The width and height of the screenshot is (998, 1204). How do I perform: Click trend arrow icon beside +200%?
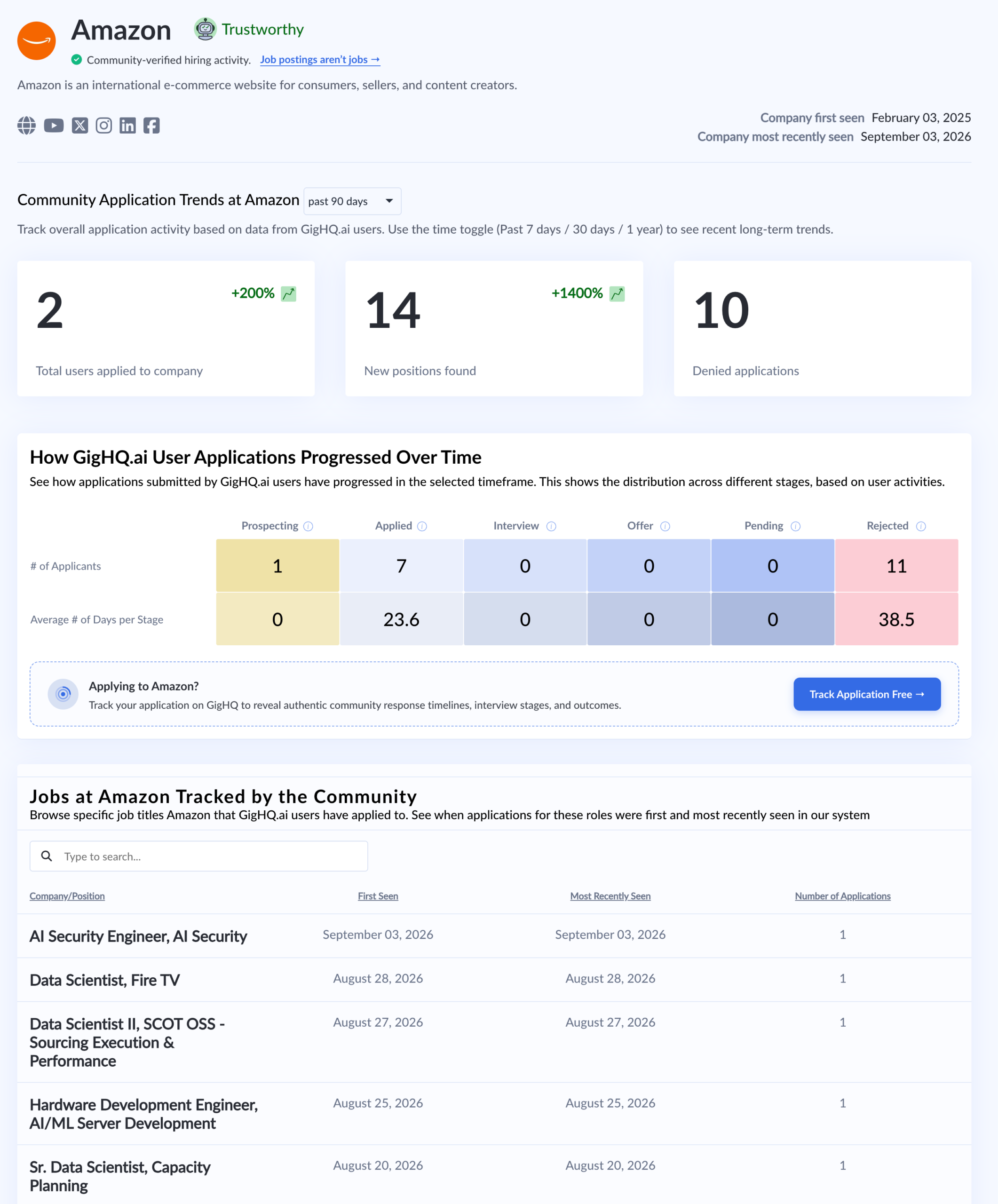[288, 293]
